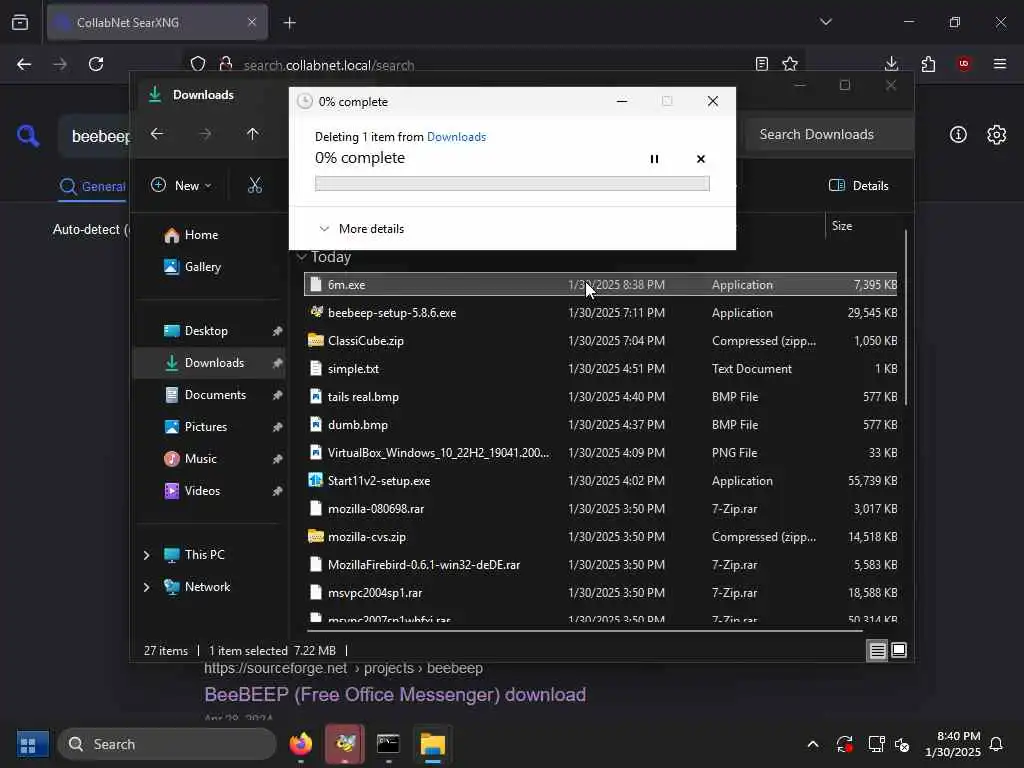
Task: Select MozillaFirebird-0.6.1-win32-deDE.rar
Action: click(600, 565)
